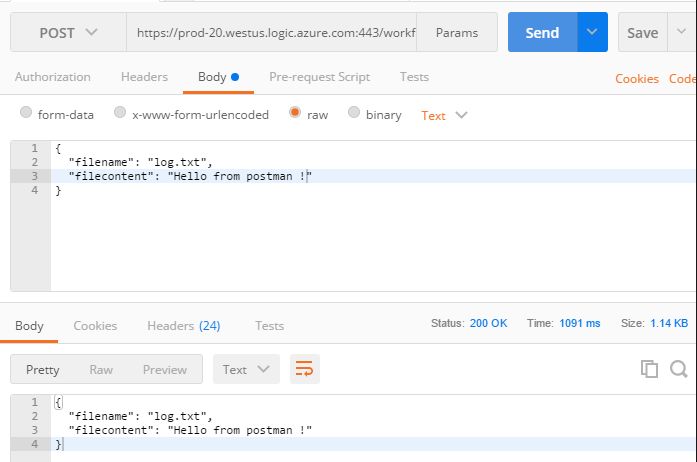Open the Pre-request Script tab

[319, 77]
